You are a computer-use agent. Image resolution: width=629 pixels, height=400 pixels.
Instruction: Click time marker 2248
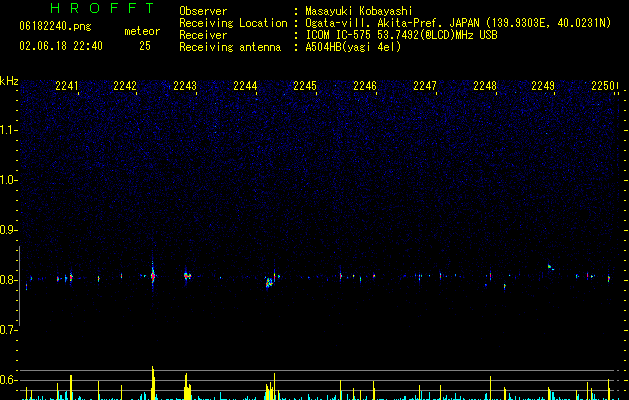[x=485, y=86]
